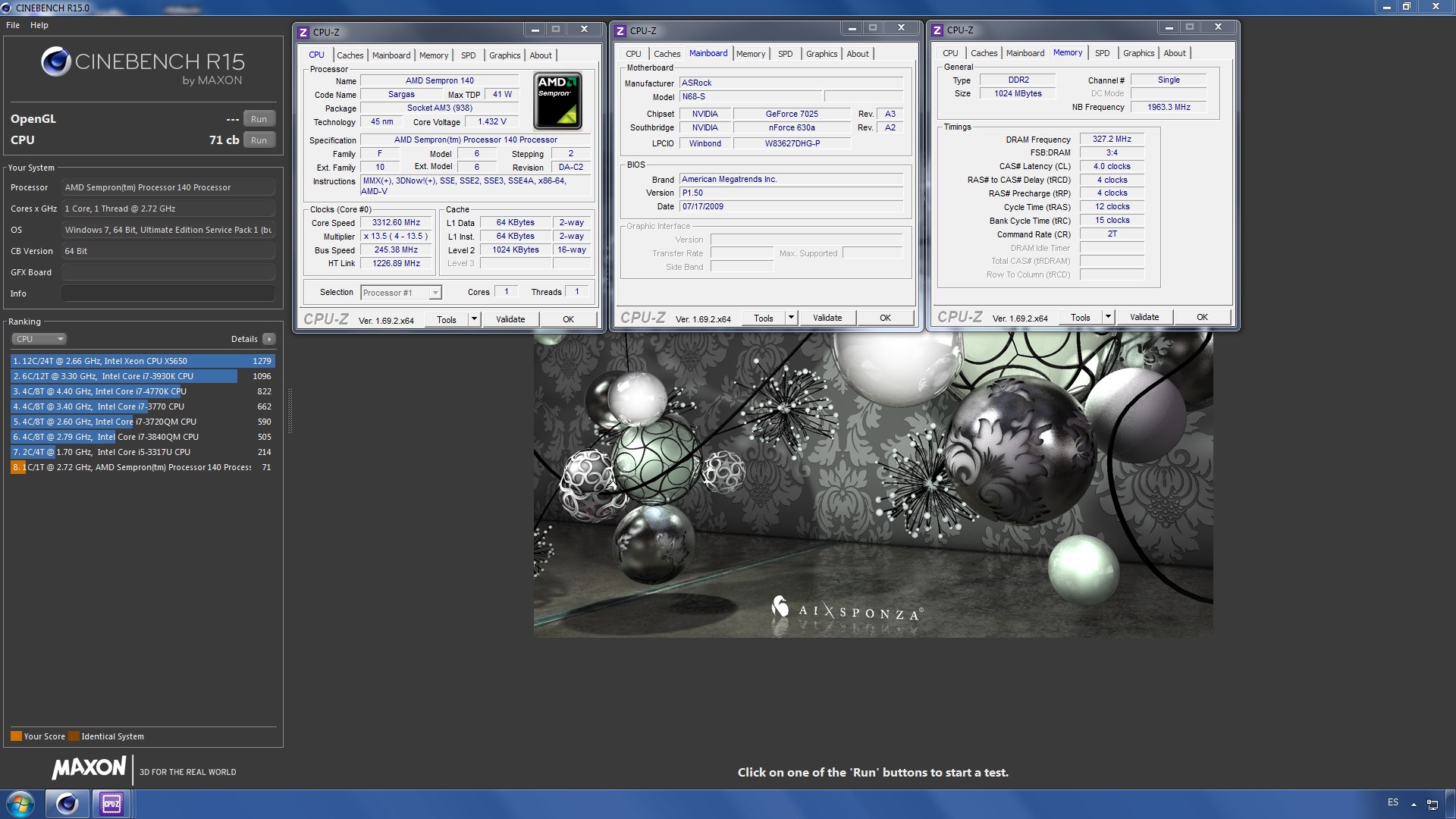Click Validate in Memory CPU-Z window
Viewport: 1456px width, 819px height.
(x=1144, y=317)
